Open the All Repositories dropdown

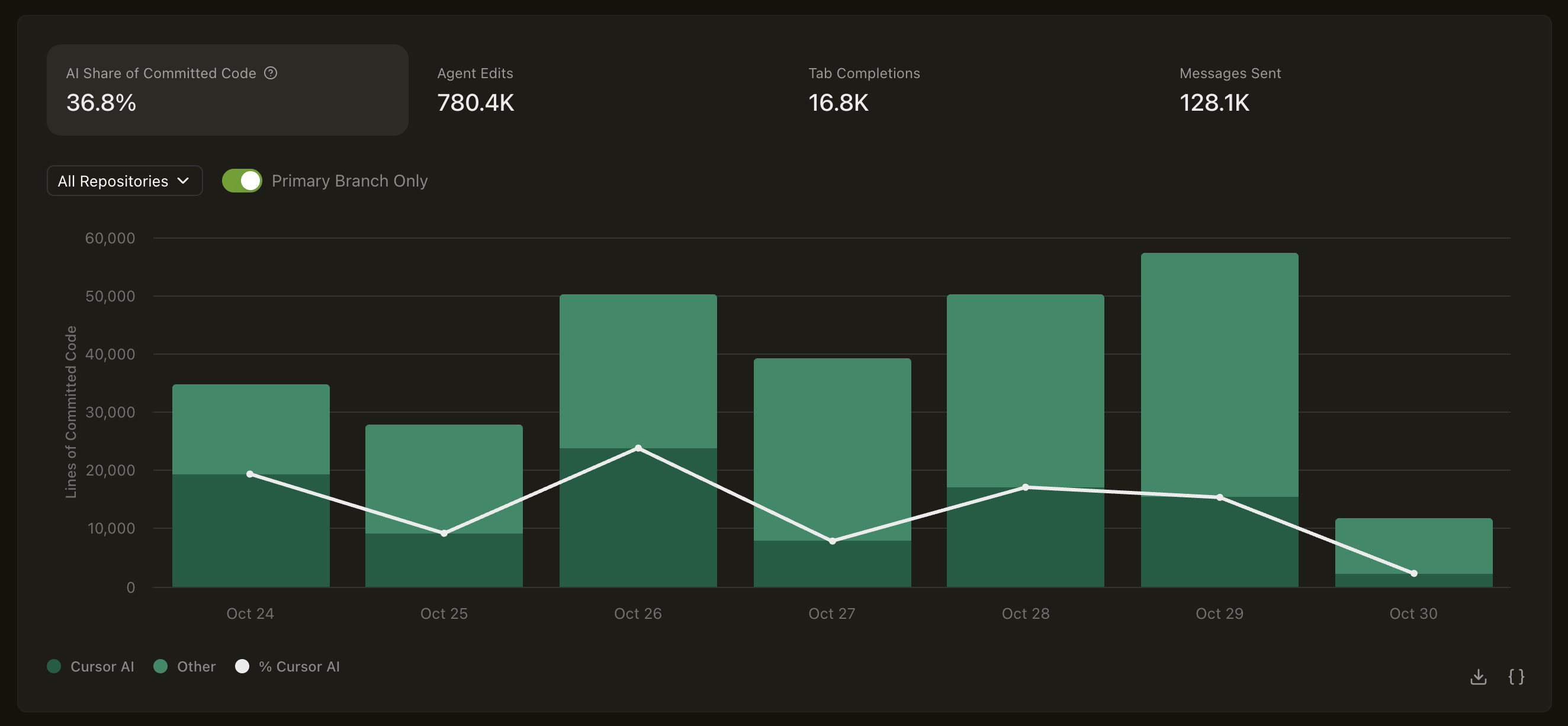tap(125, 181)
